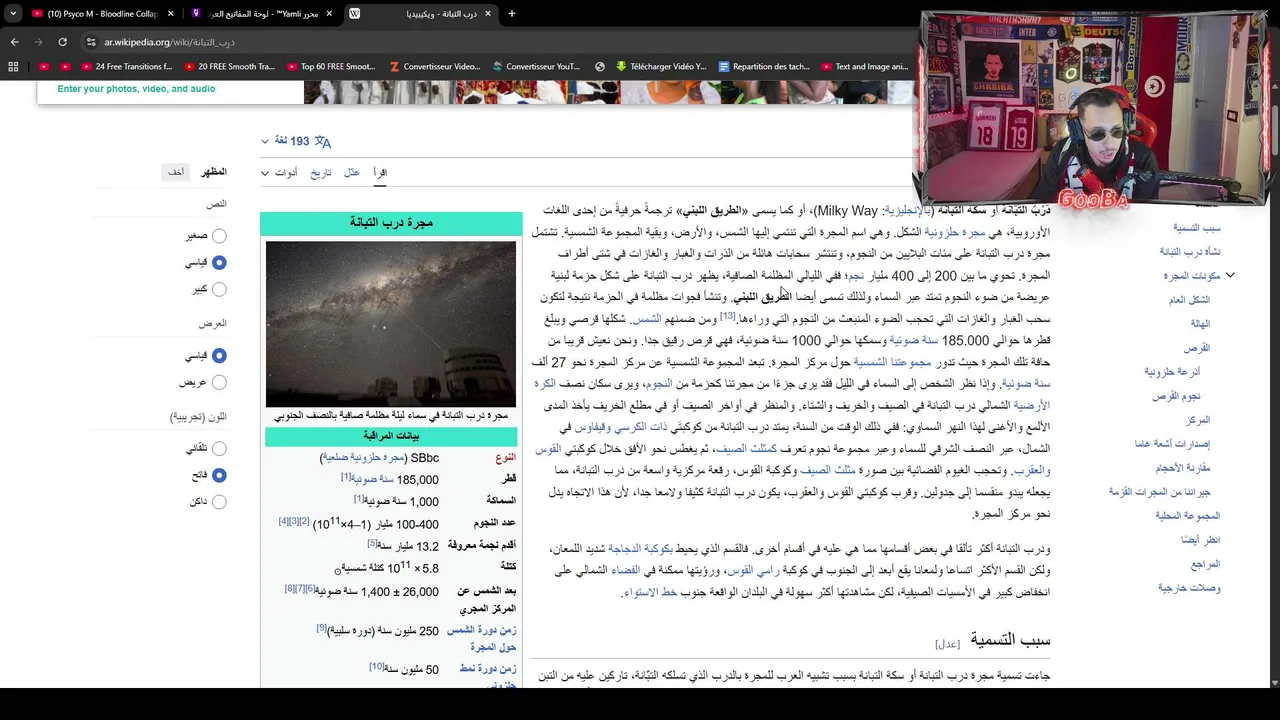This screenshot has width=1280, height=720.
Task: Open the 'Convertisseur Video...' bookmark
Action: pos(434,67)
